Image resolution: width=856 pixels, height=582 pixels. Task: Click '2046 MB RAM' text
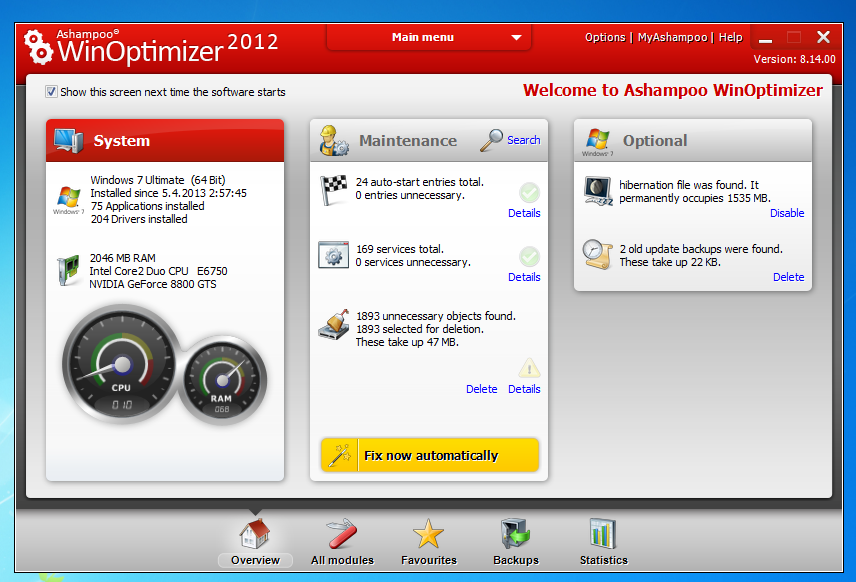pyautogui.click(x=122, y=258)
